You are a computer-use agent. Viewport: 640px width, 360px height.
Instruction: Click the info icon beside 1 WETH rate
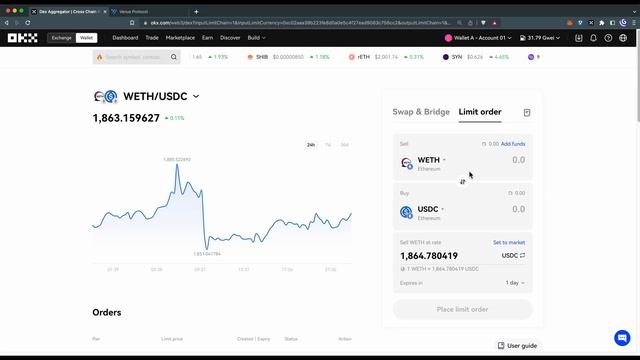(x=403, y=269)
